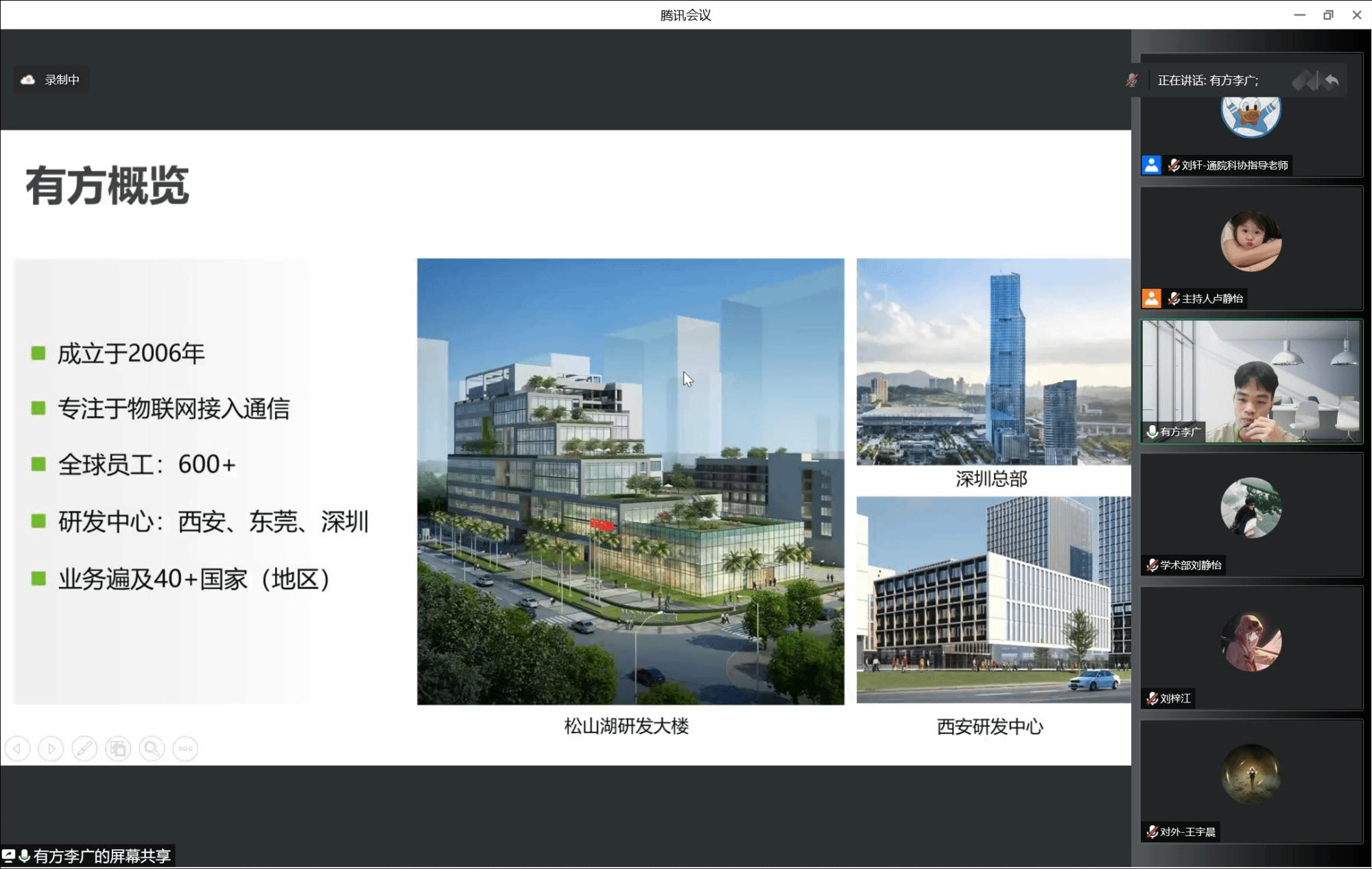Click the cloud recording status icon

tap(28, 80)
